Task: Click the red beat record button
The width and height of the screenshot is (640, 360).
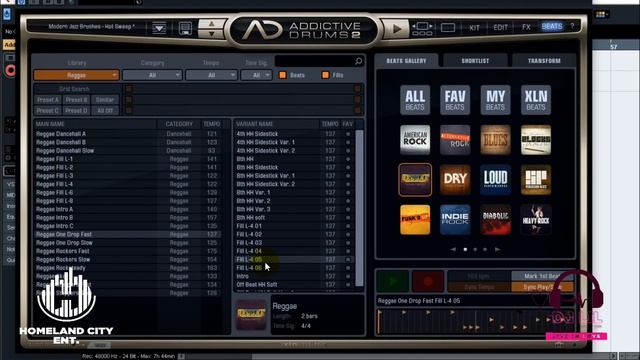Action: (428, 281)
